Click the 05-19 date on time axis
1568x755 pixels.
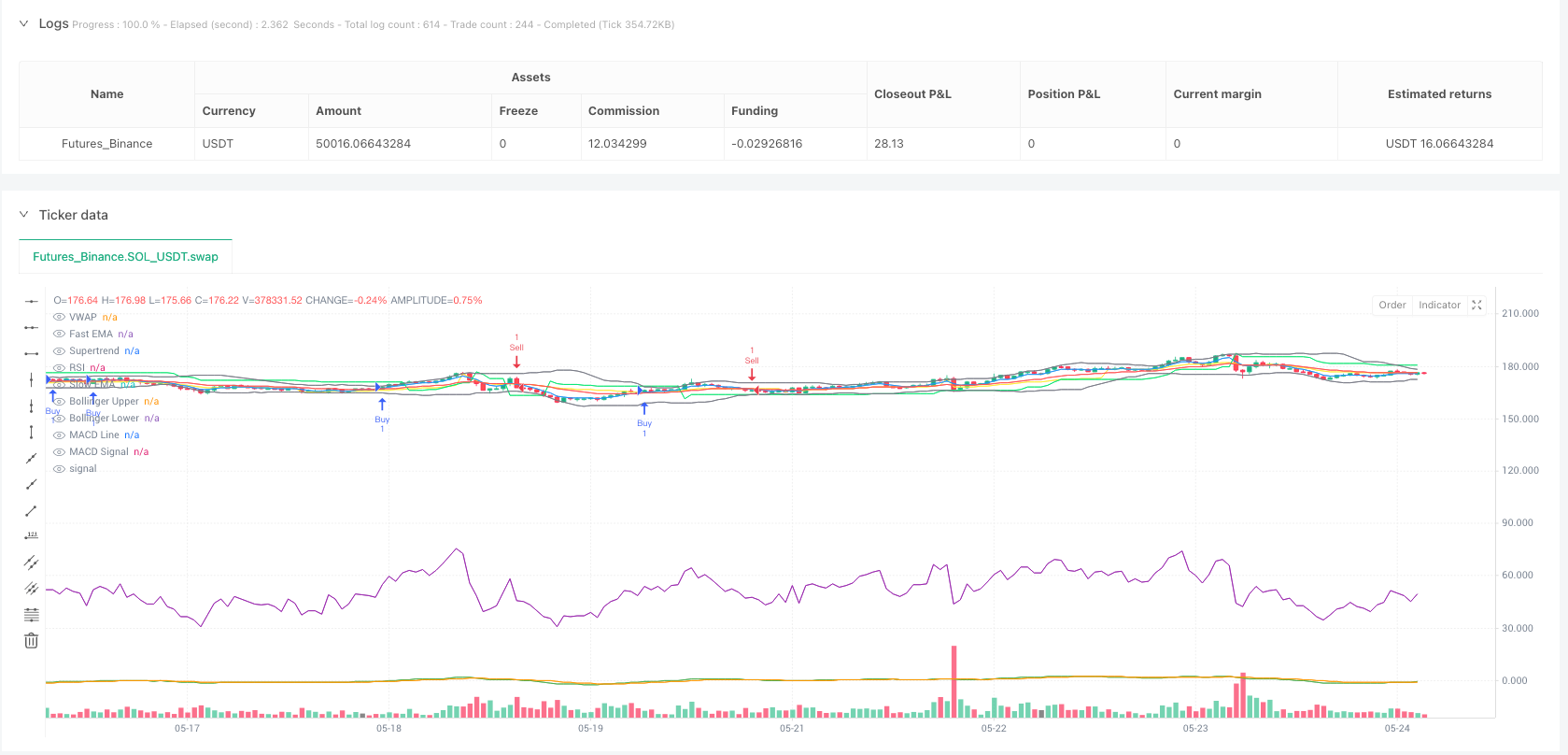(x=590, y=729)
